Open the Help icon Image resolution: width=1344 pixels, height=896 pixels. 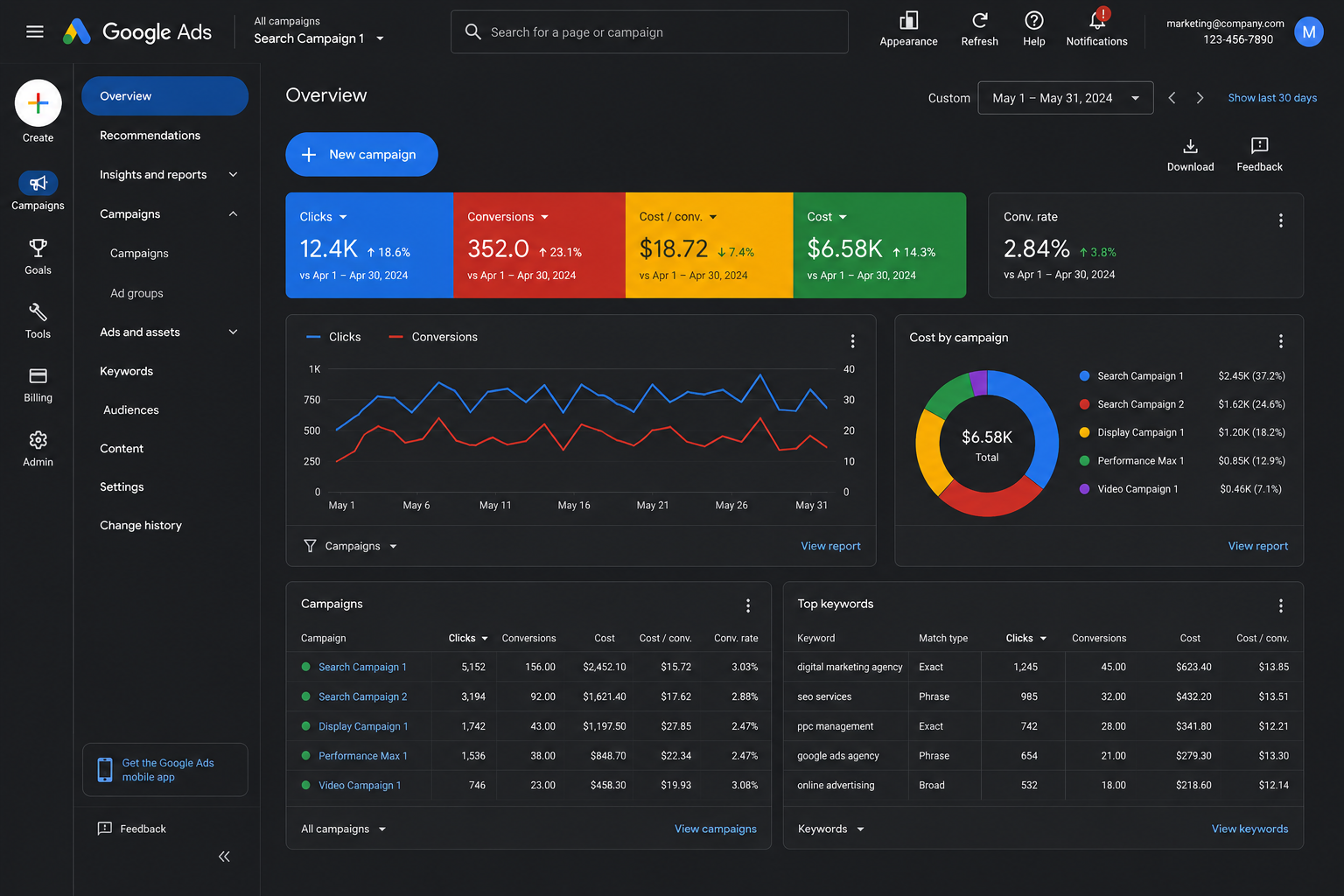[x=1033, y=20]
